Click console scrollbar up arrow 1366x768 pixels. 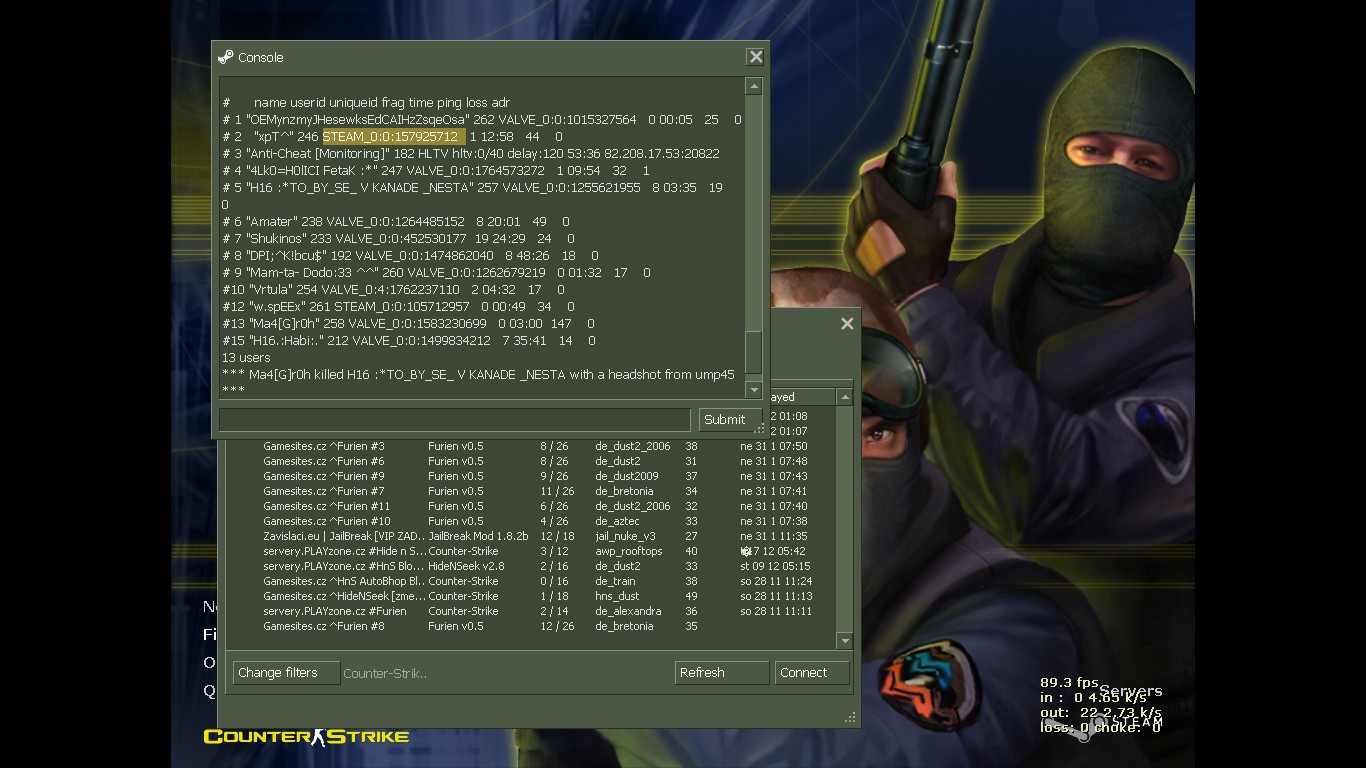coord(754,87)
